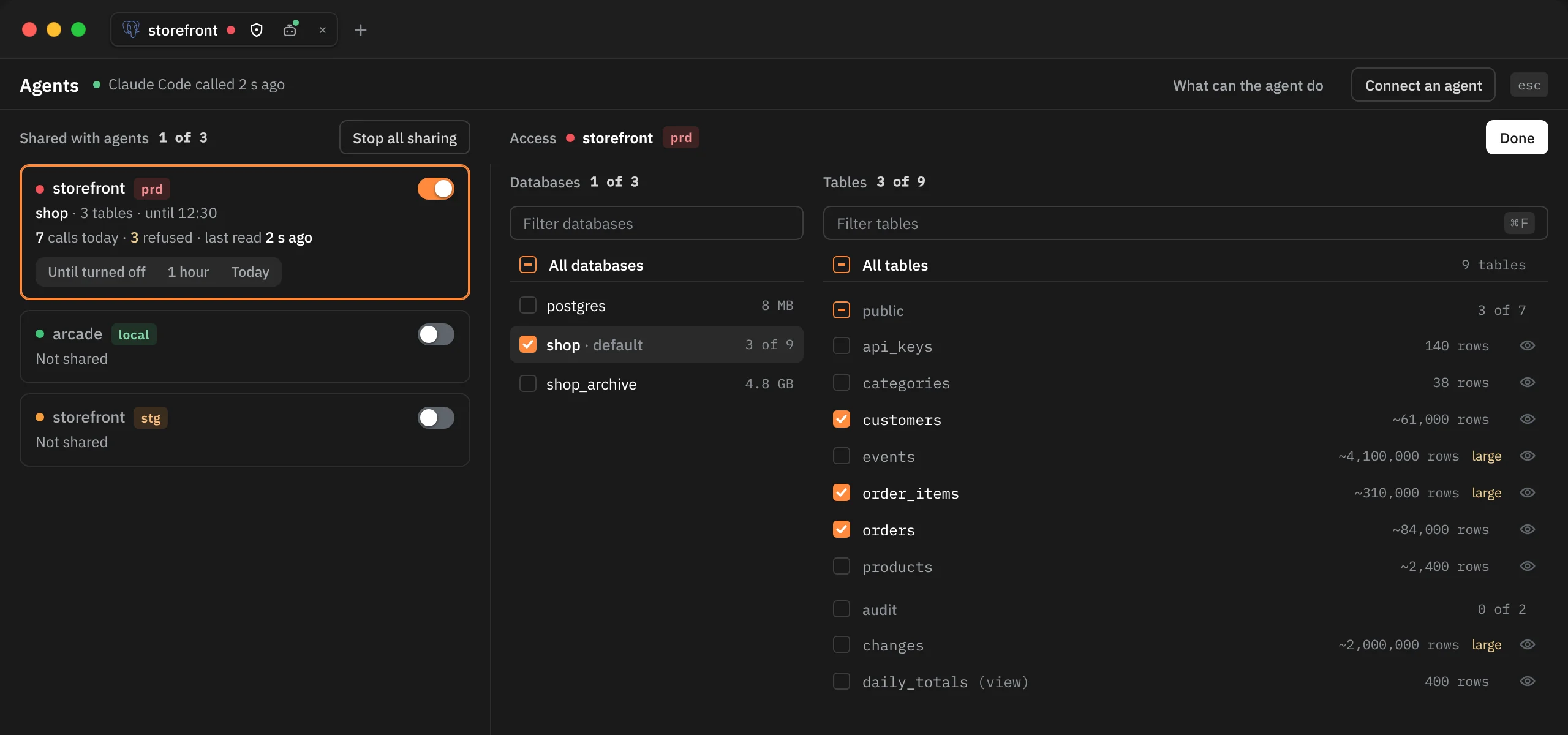
Task: Toggle All tables checkbox
Action: click(842, 265)
